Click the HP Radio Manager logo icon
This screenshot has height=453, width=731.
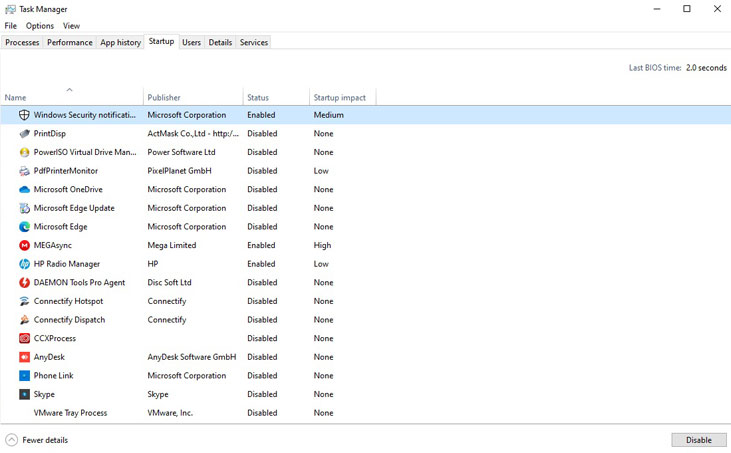click(24, 264)
